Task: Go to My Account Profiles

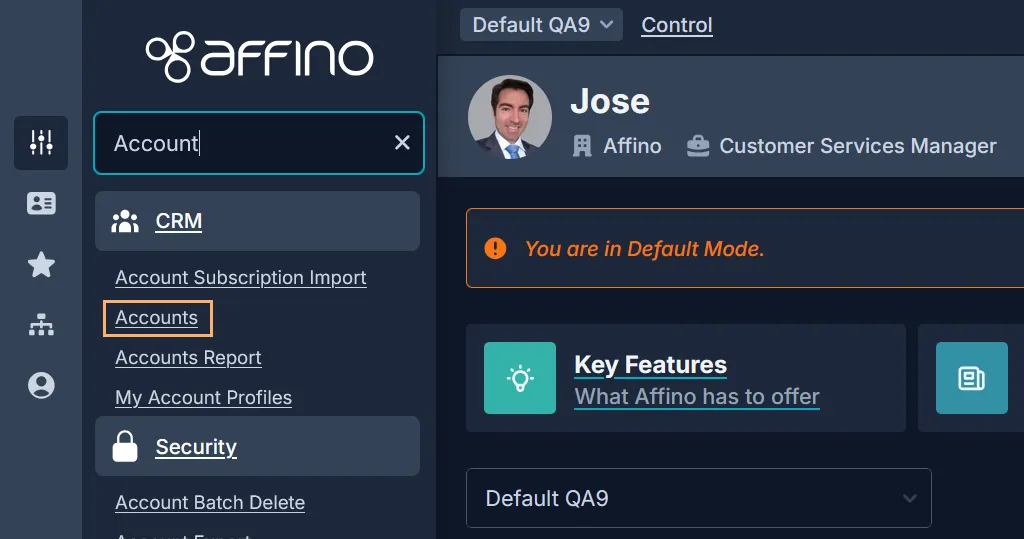Action: click(204, 398)
